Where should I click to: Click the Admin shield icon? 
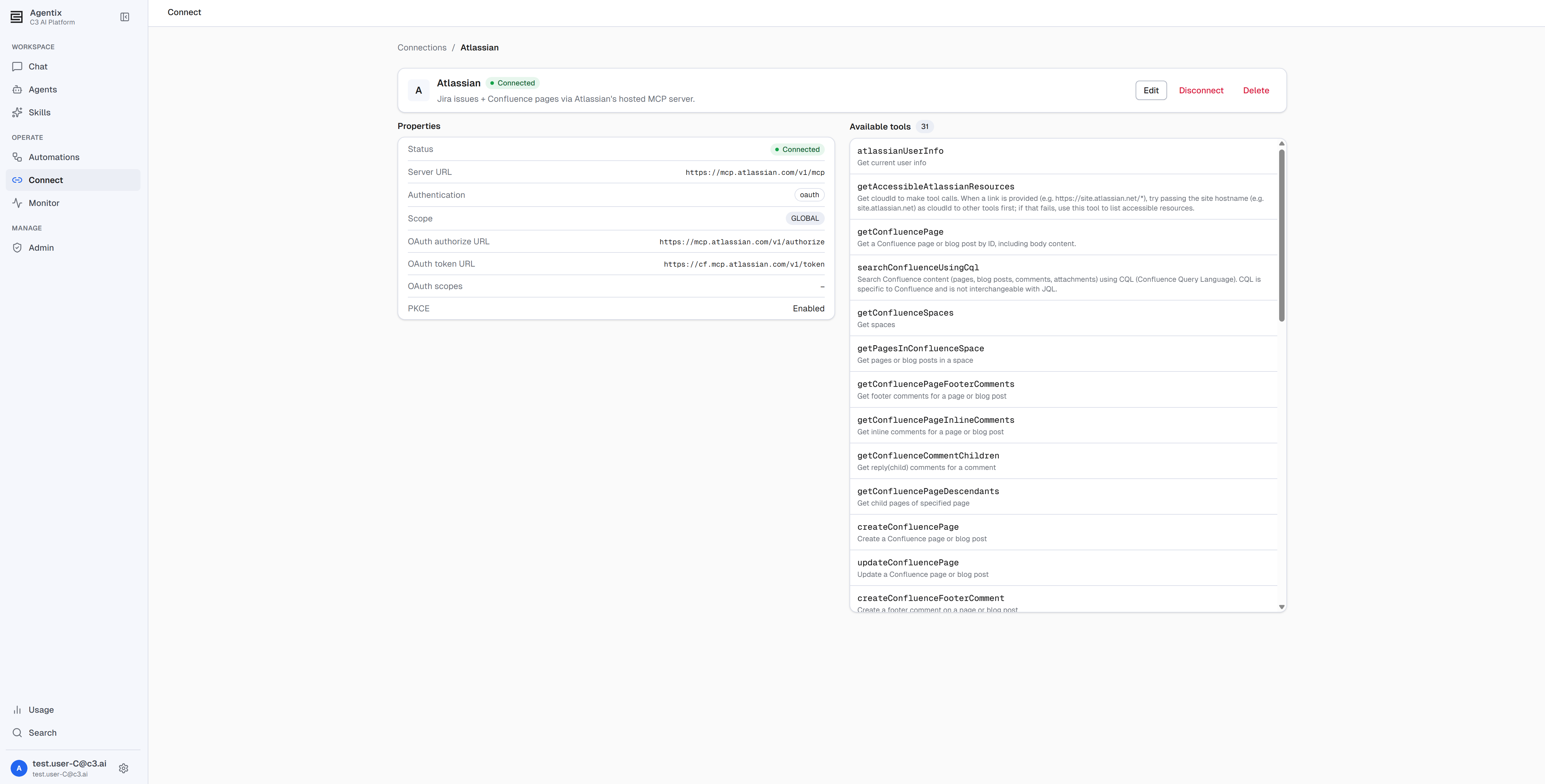(x=18, y=248)
